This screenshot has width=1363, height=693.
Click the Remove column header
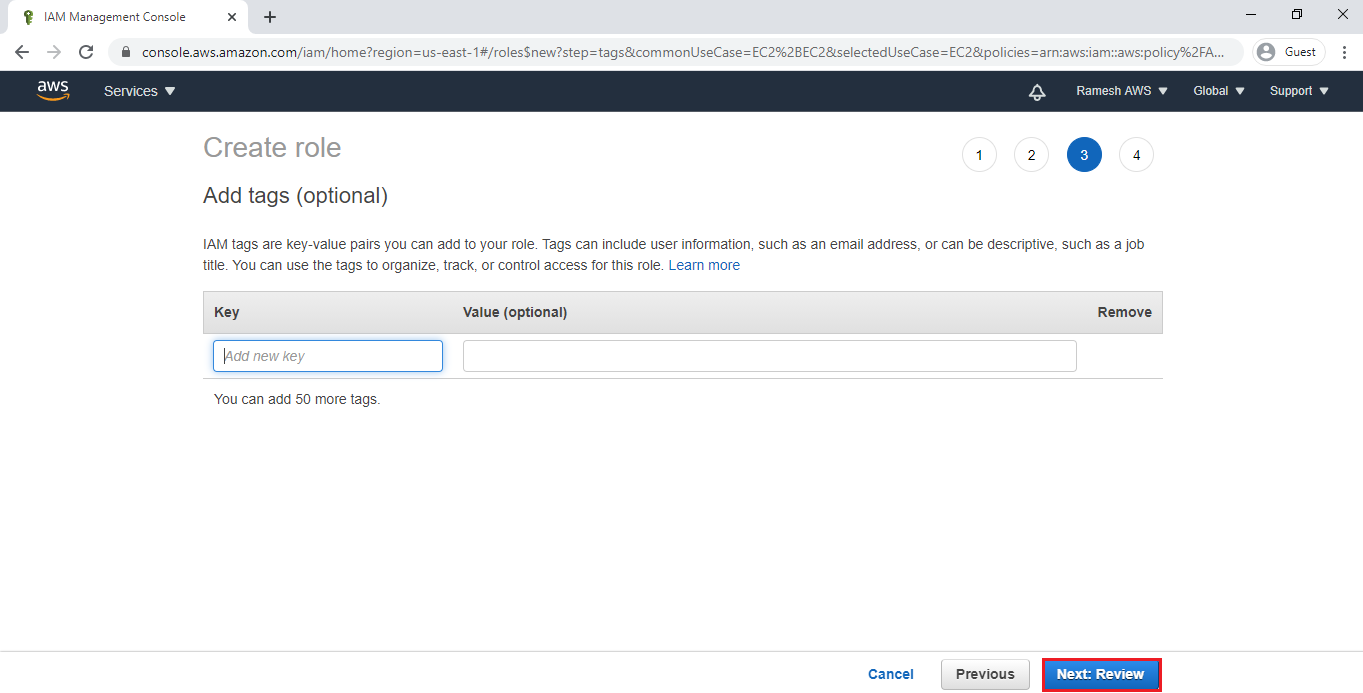click(1125, 312)
